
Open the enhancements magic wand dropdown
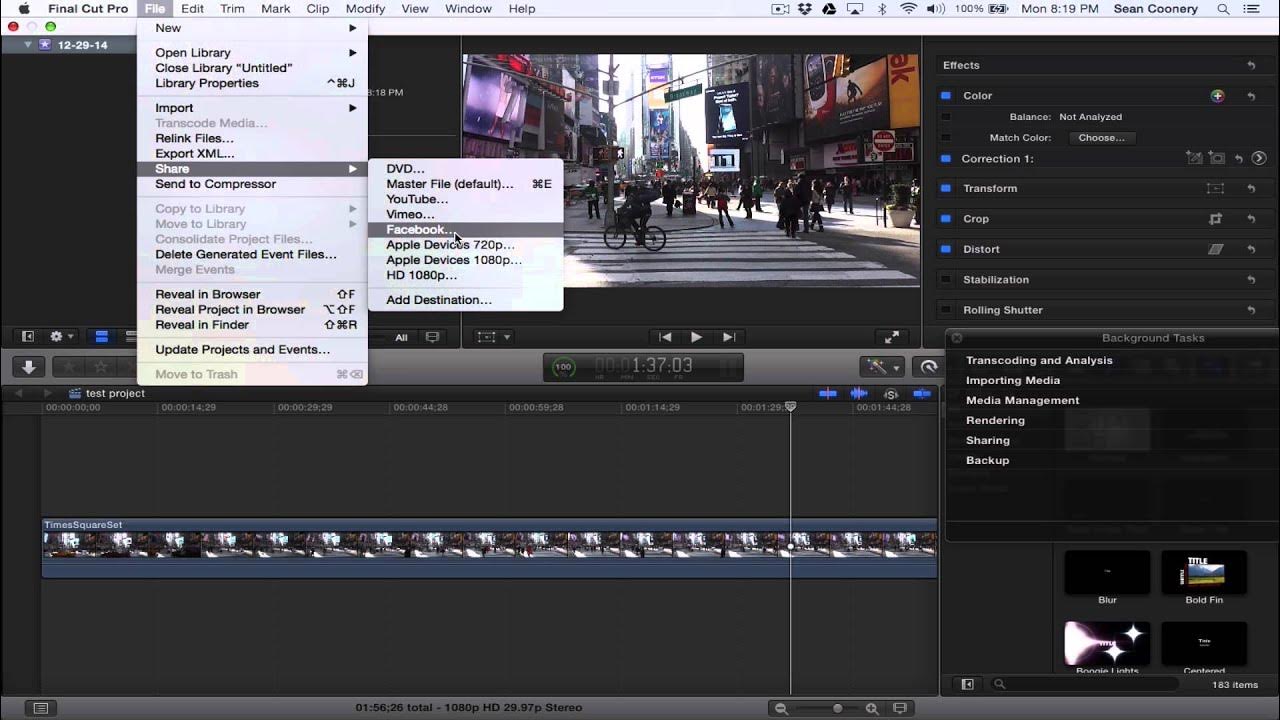(x=880, y=367)
